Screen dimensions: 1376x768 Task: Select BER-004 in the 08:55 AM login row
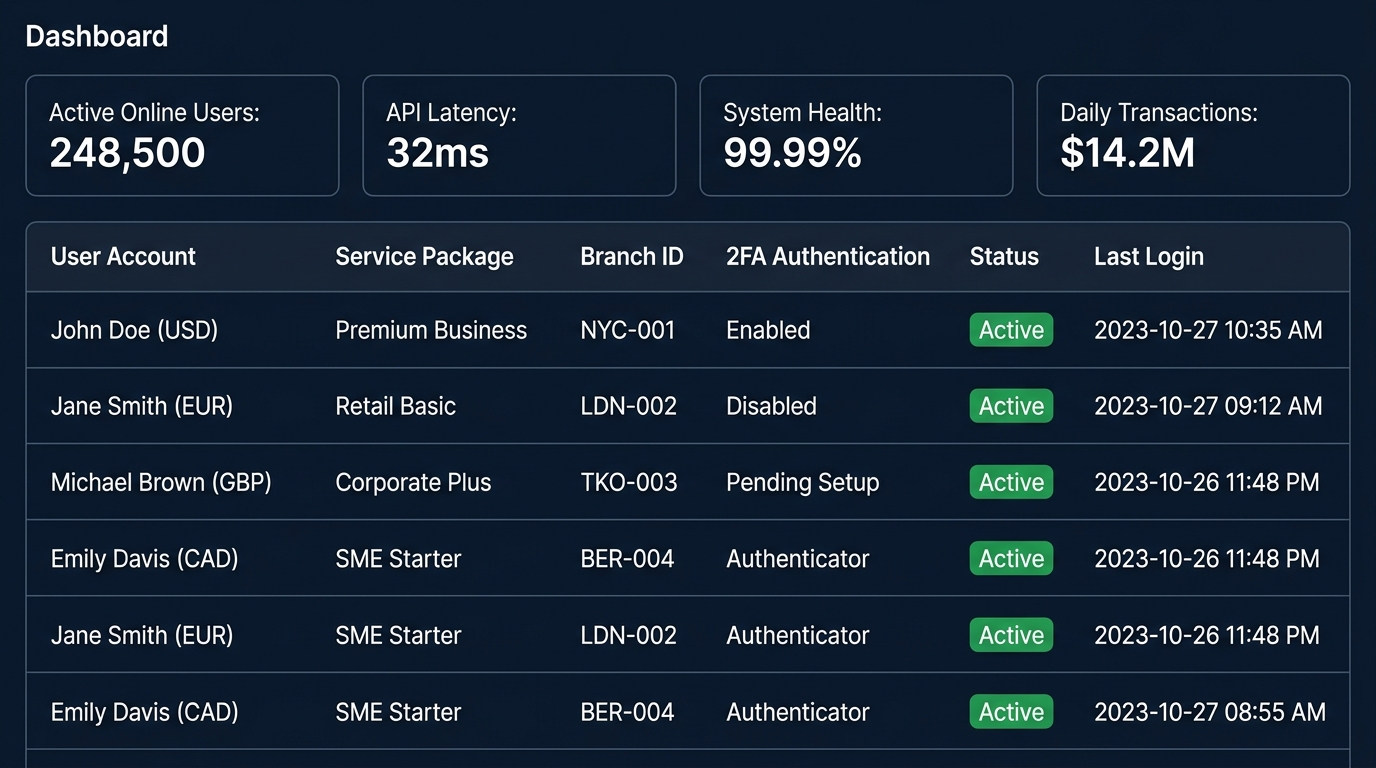(627, 712)
